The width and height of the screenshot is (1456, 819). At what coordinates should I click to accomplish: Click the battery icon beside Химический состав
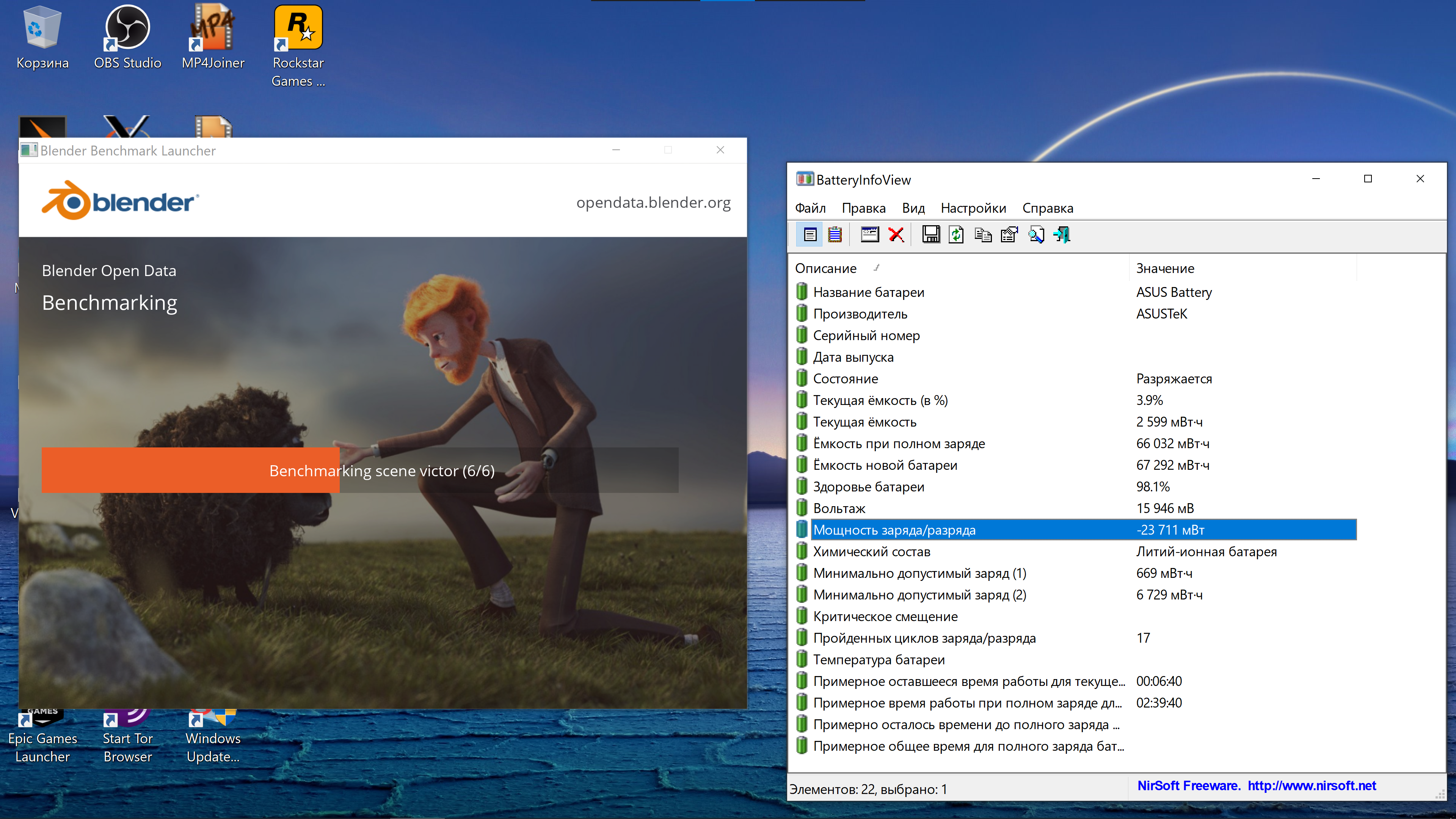pyautogui.click(x=802, y=551)
